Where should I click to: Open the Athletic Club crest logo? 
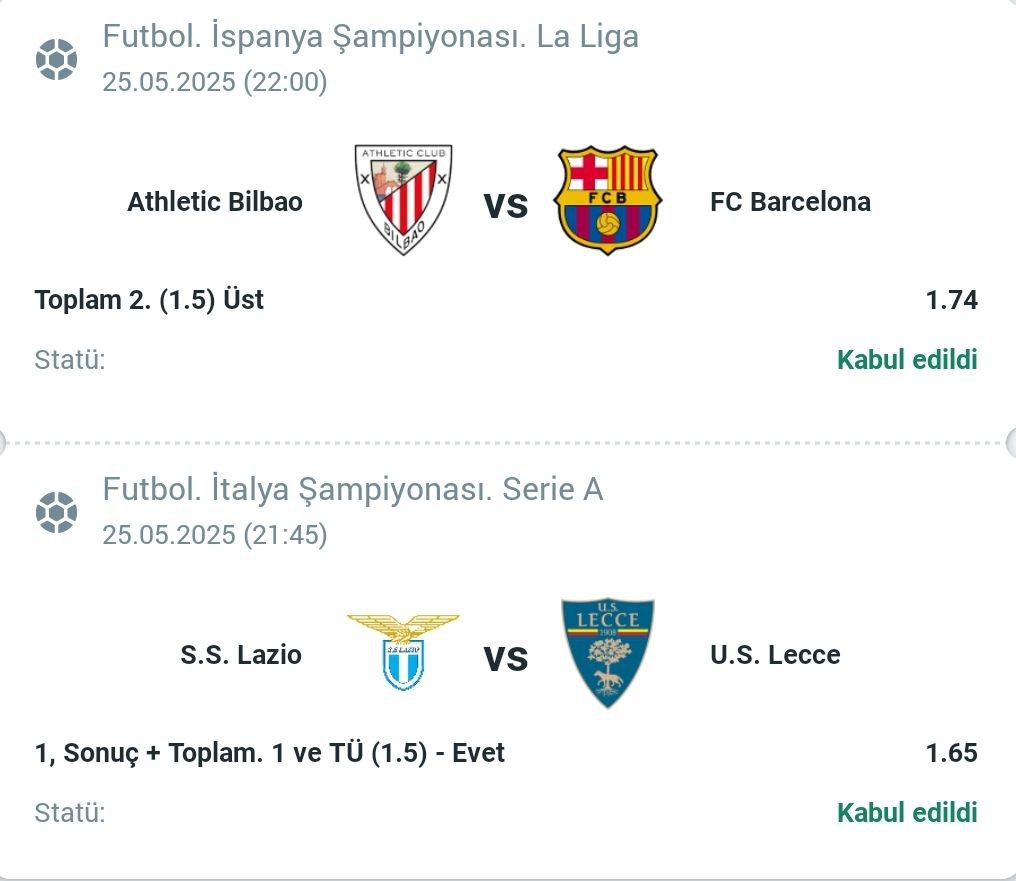pyautogui.click(x=403, y=200)
